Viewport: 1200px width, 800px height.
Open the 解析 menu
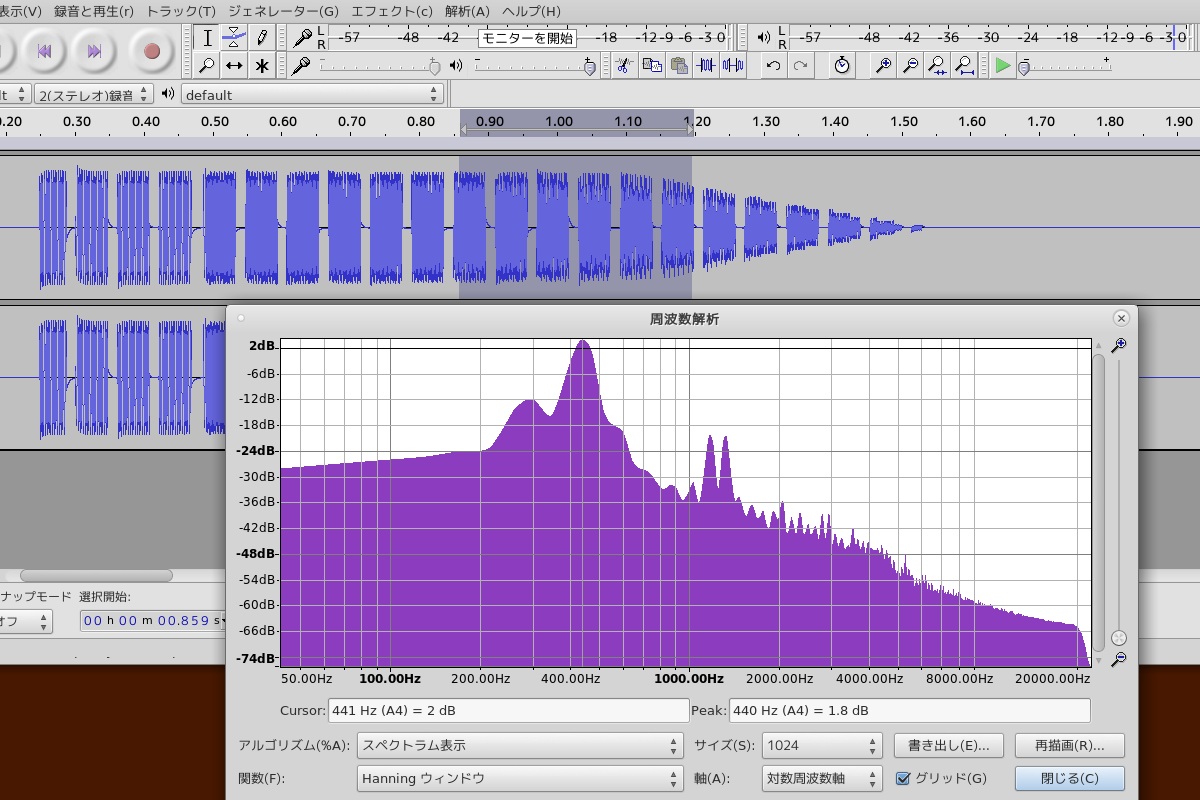click(x=467, y=11)
